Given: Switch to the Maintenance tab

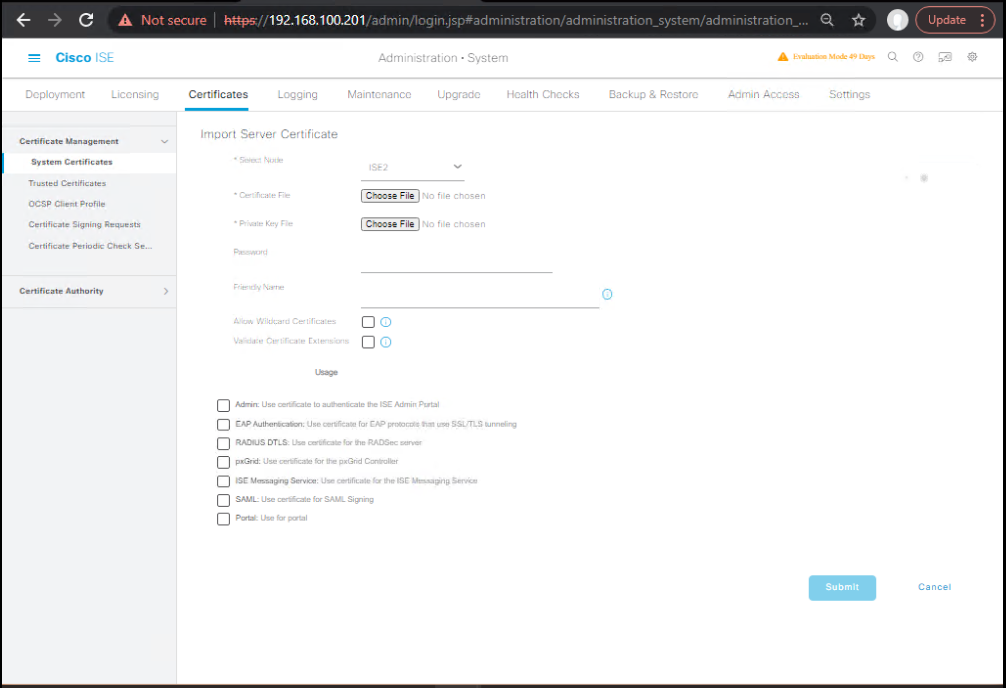Looking at the screenshot, I should coord(379,94).
